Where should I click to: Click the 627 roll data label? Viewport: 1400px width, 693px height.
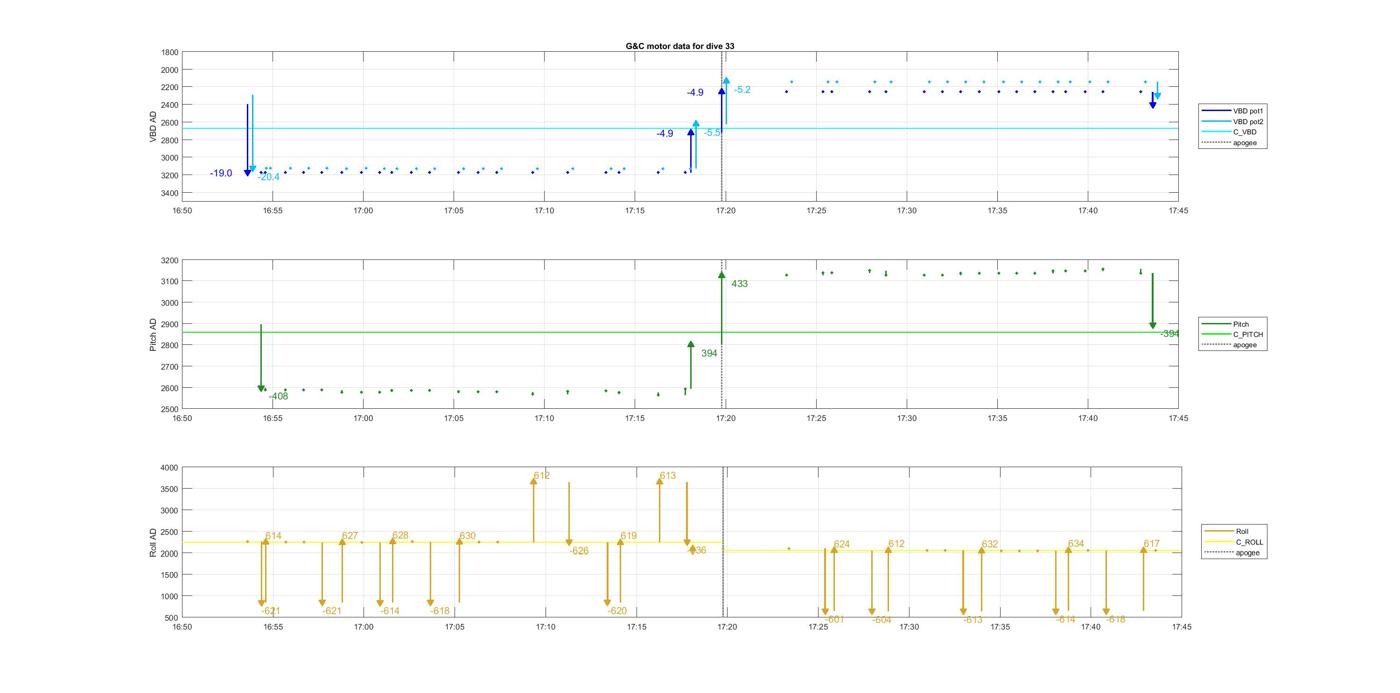[x=350, y=536]
